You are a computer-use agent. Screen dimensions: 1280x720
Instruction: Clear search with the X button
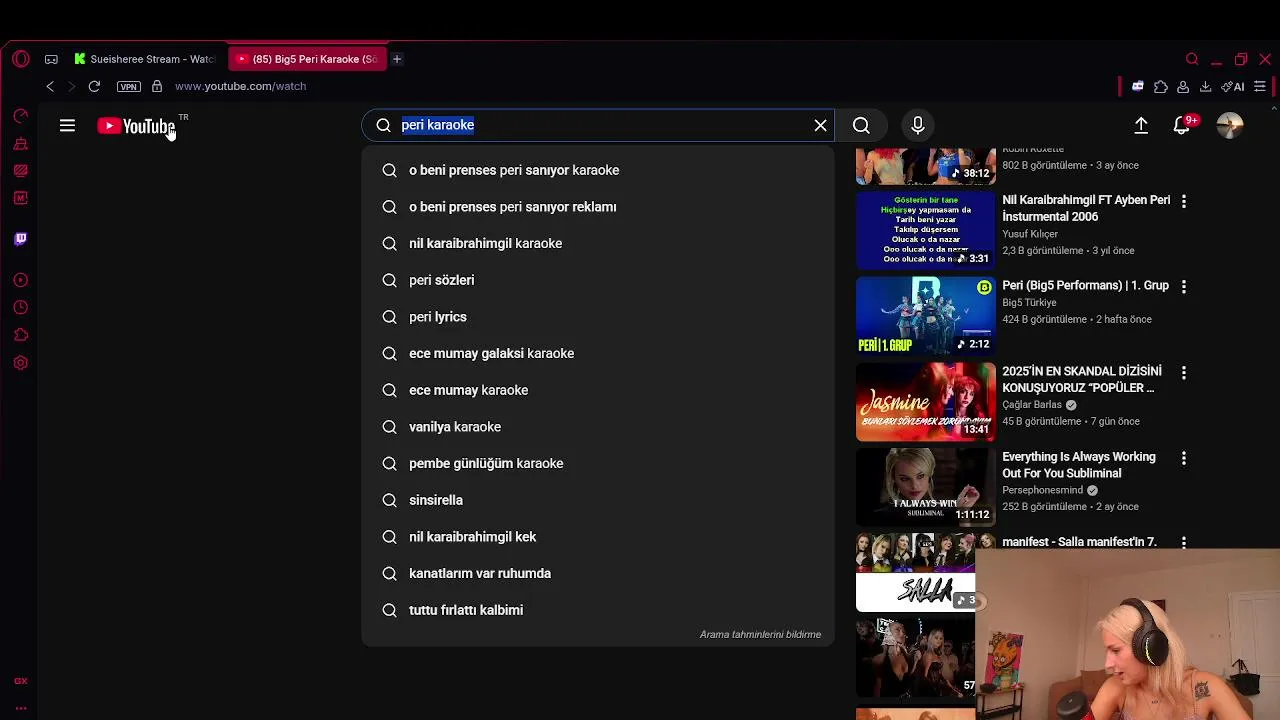pos(821,125)
